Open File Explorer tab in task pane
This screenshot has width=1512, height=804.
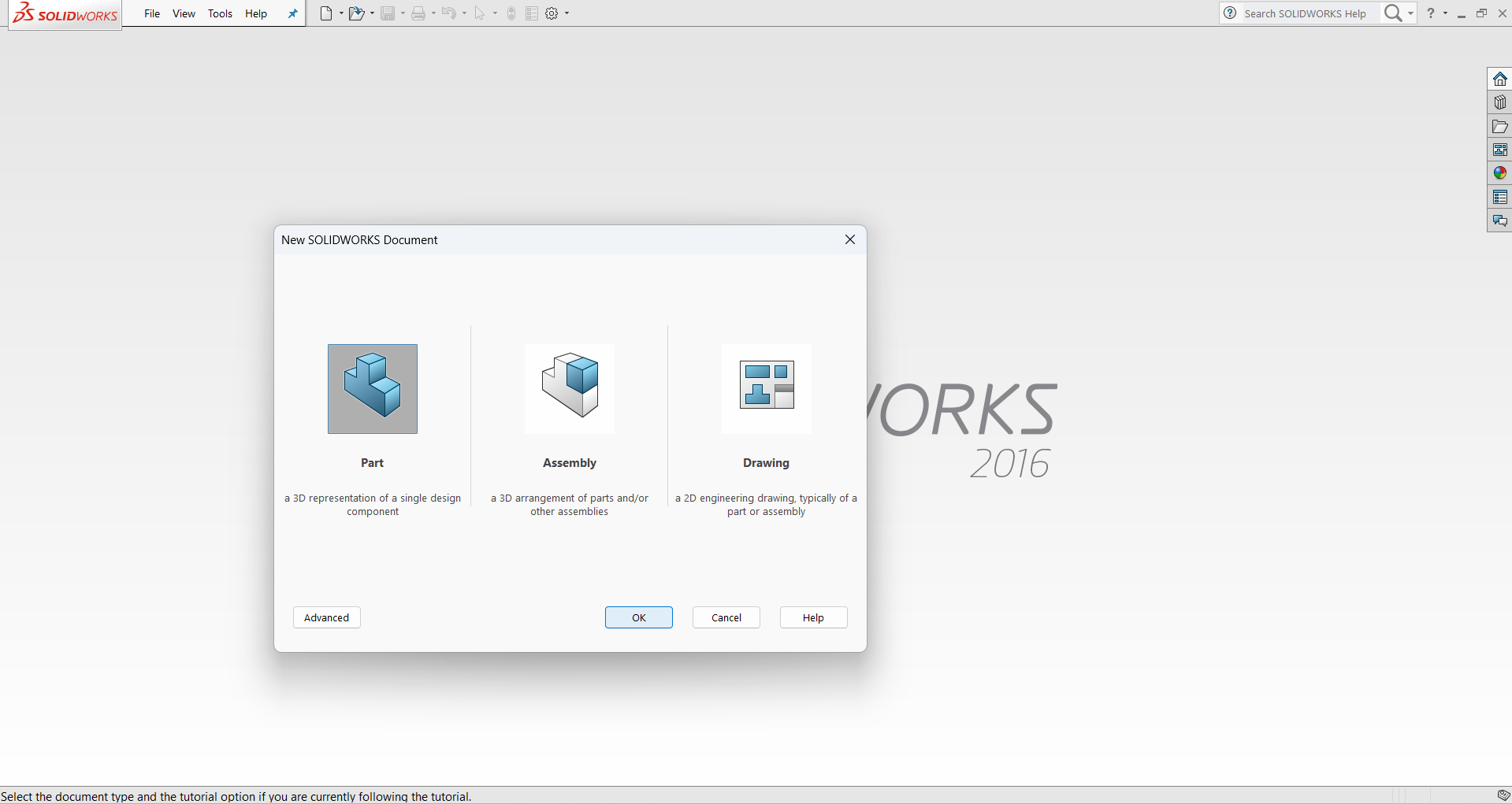(x=1500, y=126)
